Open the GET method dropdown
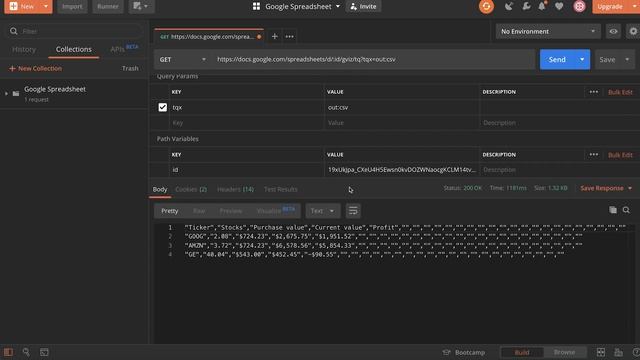The width and height of the screenshot is (640, 360). [x=182, y=60]
